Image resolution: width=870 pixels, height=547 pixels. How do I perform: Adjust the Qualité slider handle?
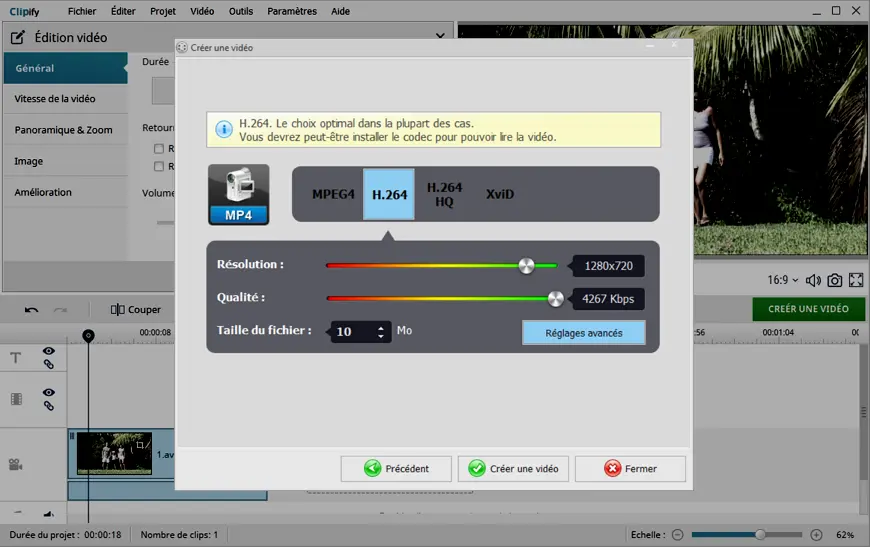pyautogui.click(x=555, y=298)
